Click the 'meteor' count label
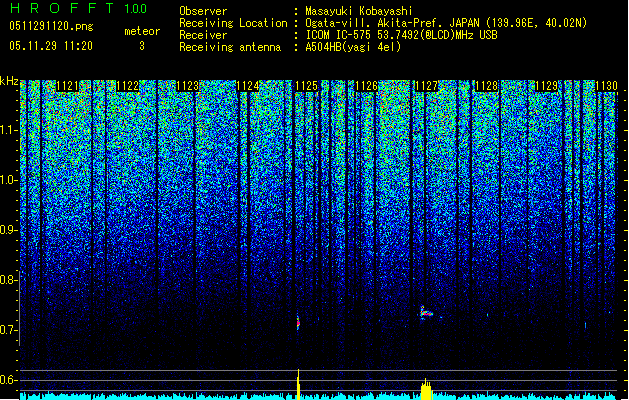Viewport: 629px width, 400px height. click(142, 31)
